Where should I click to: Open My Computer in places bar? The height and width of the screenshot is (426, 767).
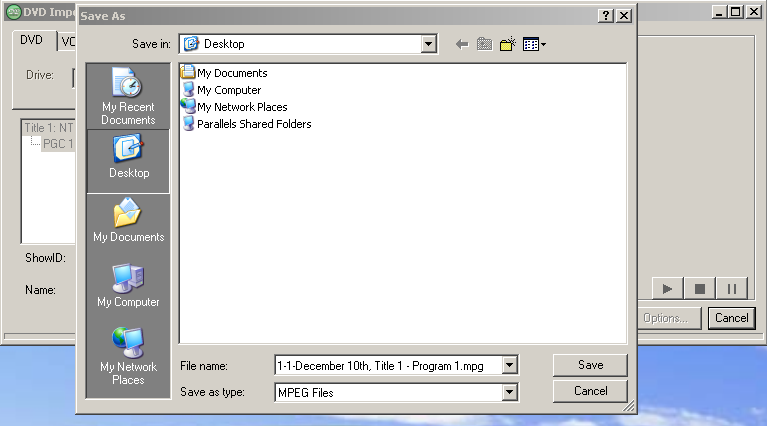coord(128,285)
